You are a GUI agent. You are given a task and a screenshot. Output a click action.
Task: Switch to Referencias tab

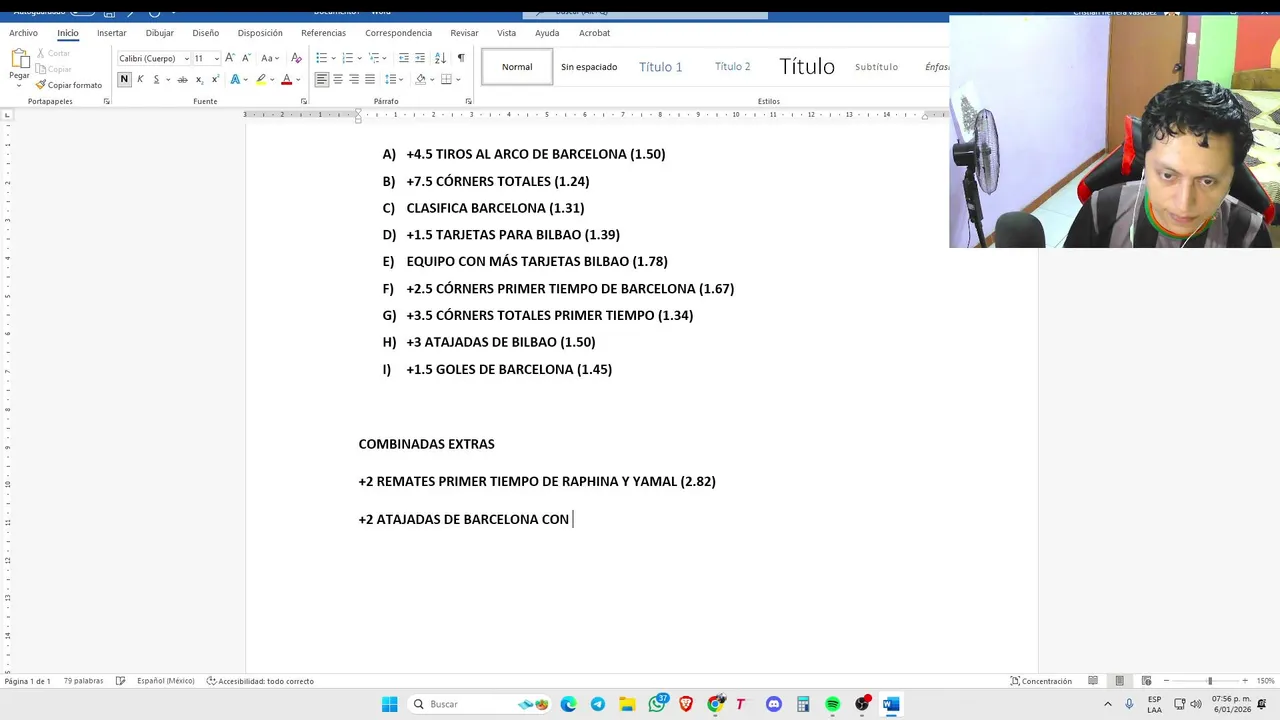pyautogui.click(x=323, y=33)
